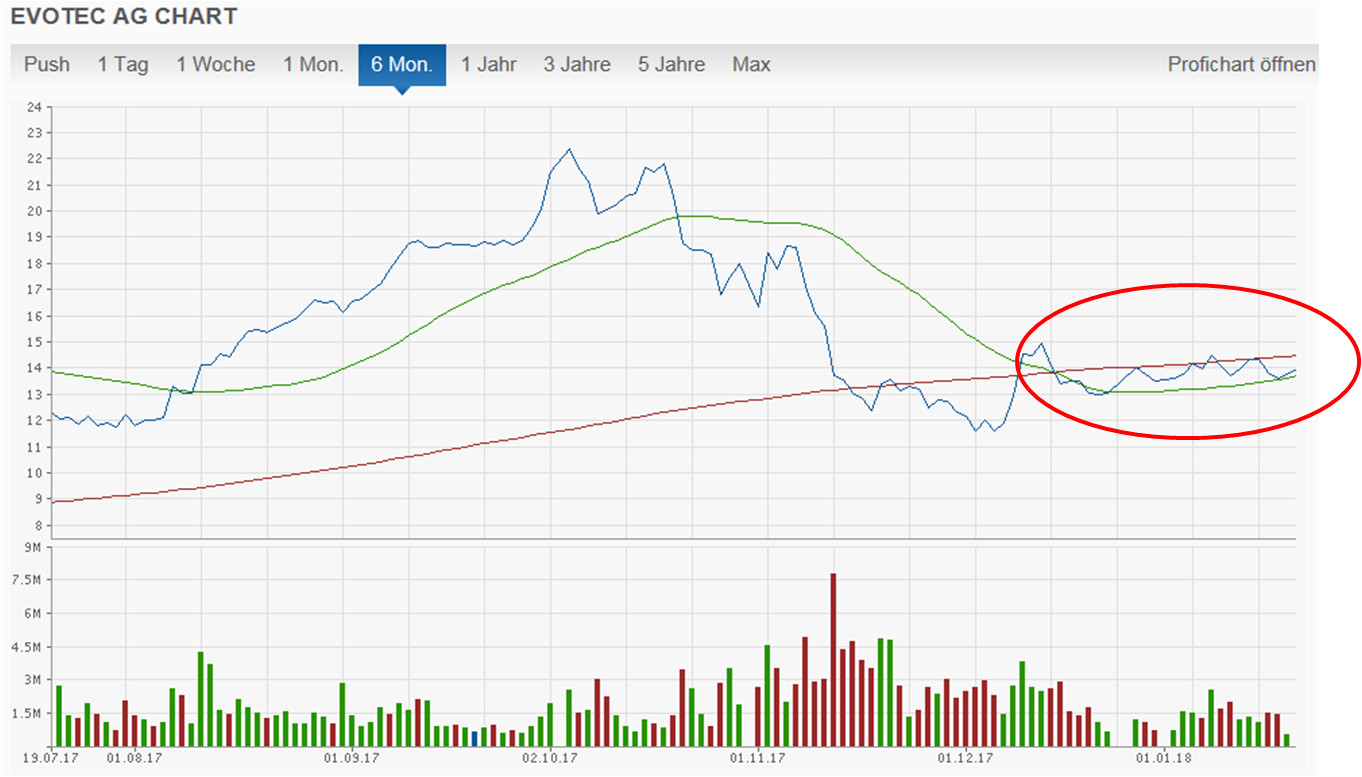Click the tallest red volume bar
This screenshot has height=777, width=1362.
click(833, 660)
